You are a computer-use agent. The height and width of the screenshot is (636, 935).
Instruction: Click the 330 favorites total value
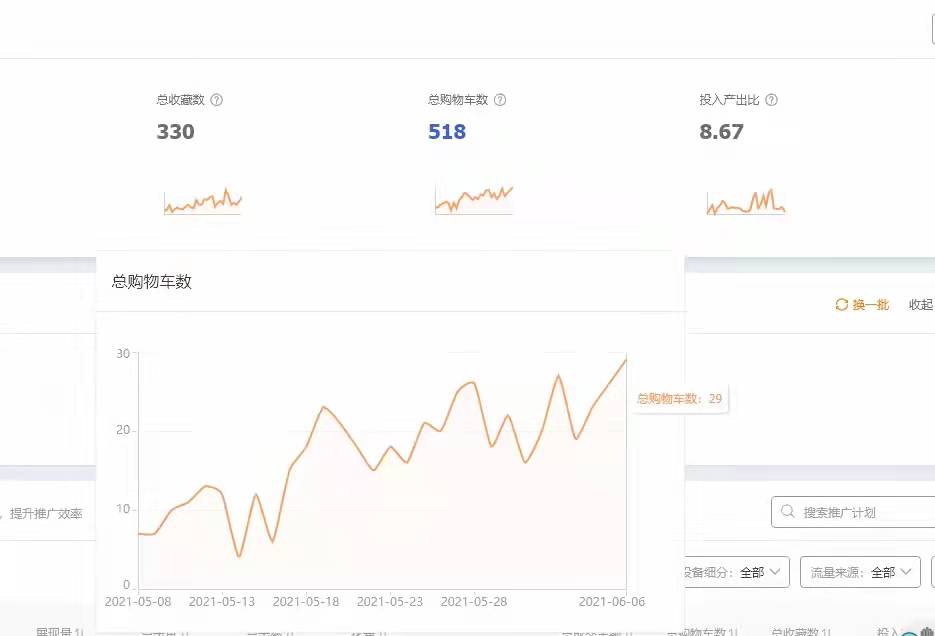(x=176, y=132)
